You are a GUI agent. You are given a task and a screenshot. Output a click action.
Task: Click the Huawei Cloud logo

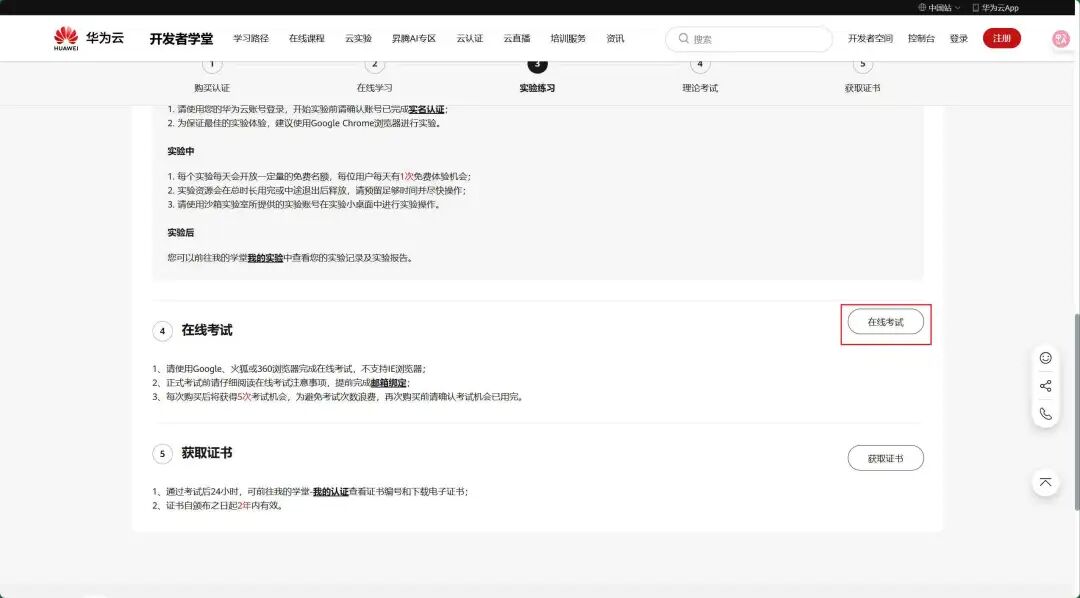tap(89, 39)
